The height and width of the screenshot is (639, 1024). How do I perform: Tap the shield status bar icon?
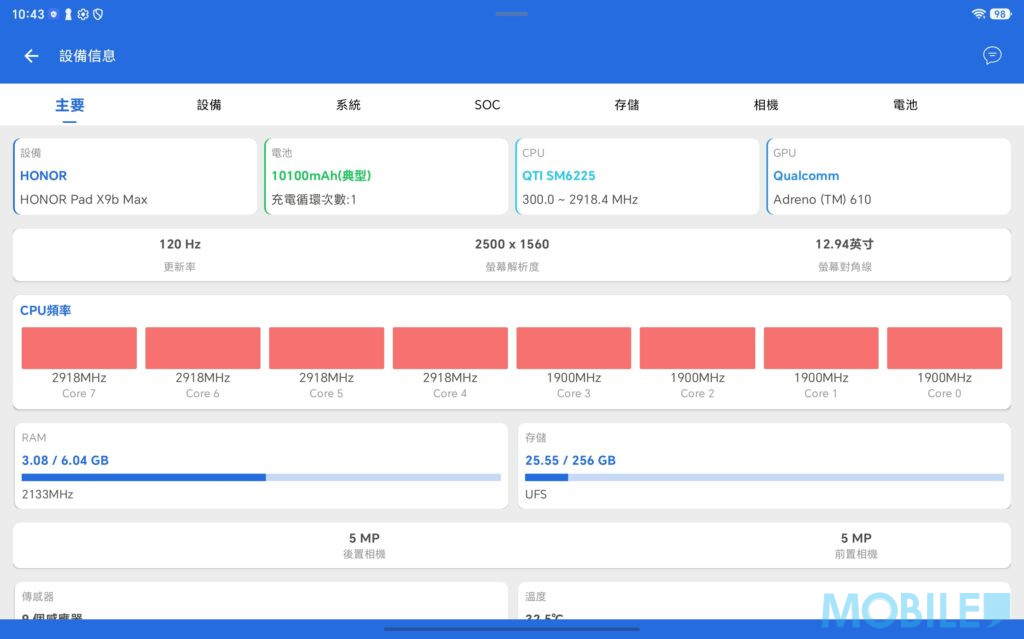tap(98, 14)
